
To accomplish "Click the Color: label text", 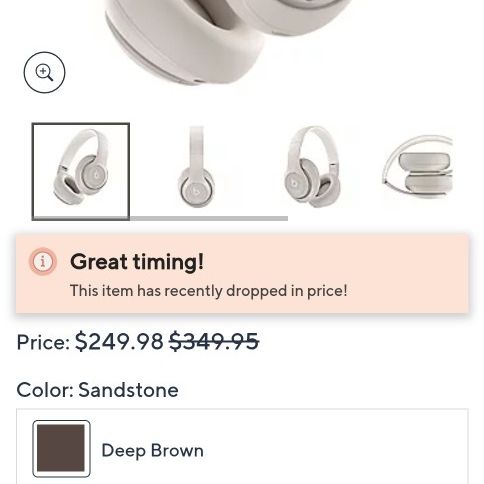I will click(x=45, y=390).
